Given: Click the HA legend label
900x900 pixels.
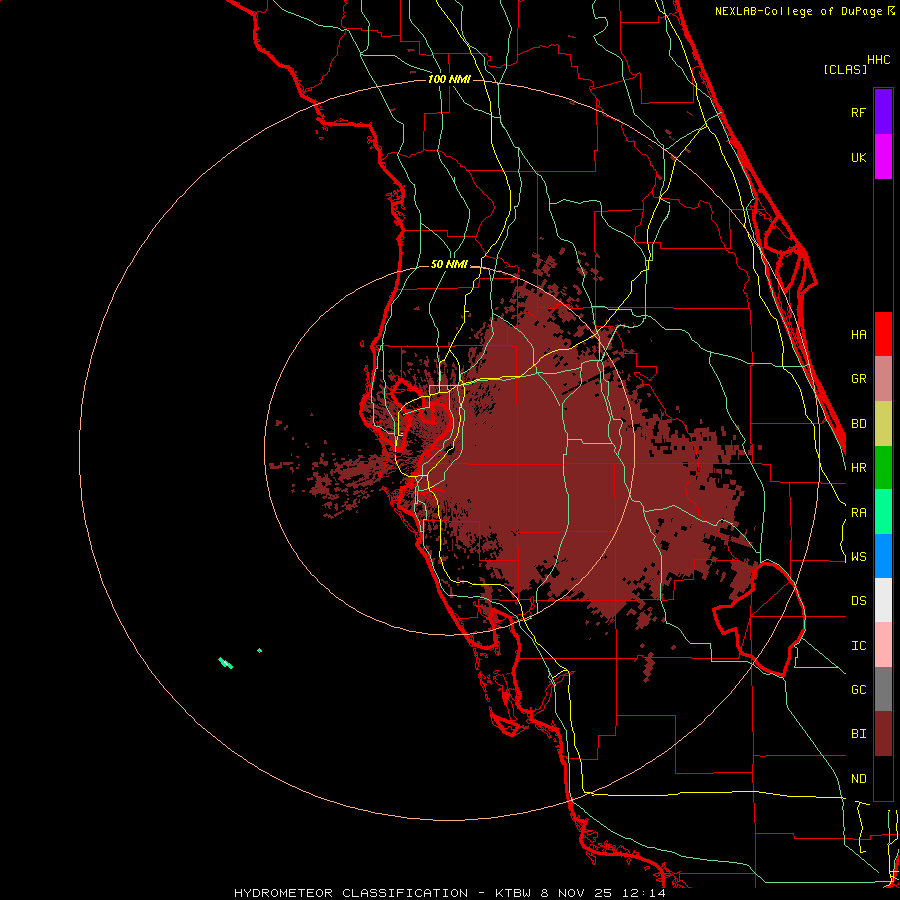Looking at the screenshot, I should coord(859,335).
